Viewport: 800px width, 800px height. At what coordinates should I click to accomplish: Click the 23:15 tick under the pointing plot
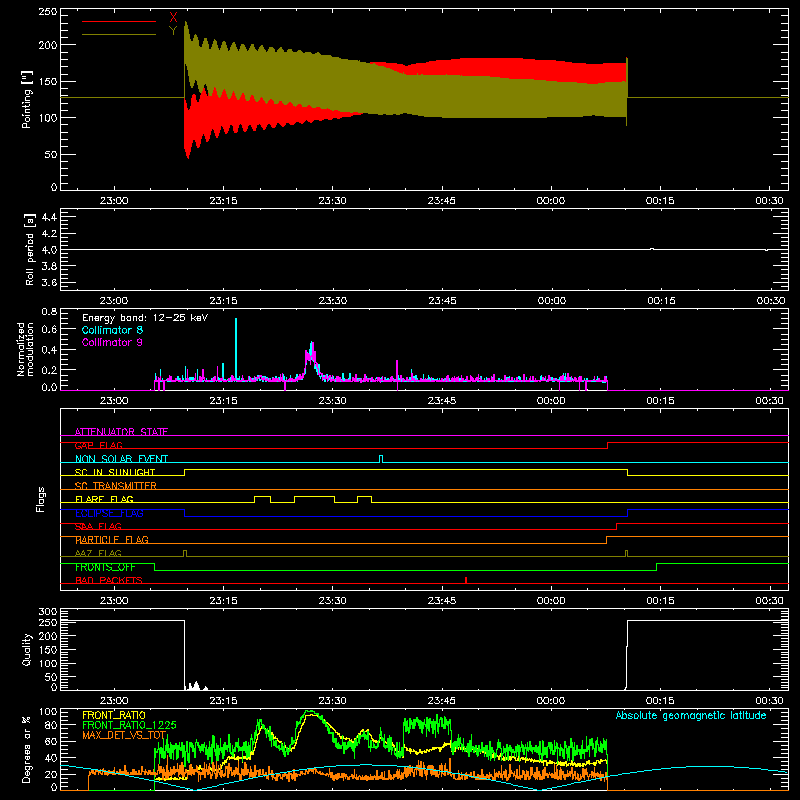coord(223,201)
